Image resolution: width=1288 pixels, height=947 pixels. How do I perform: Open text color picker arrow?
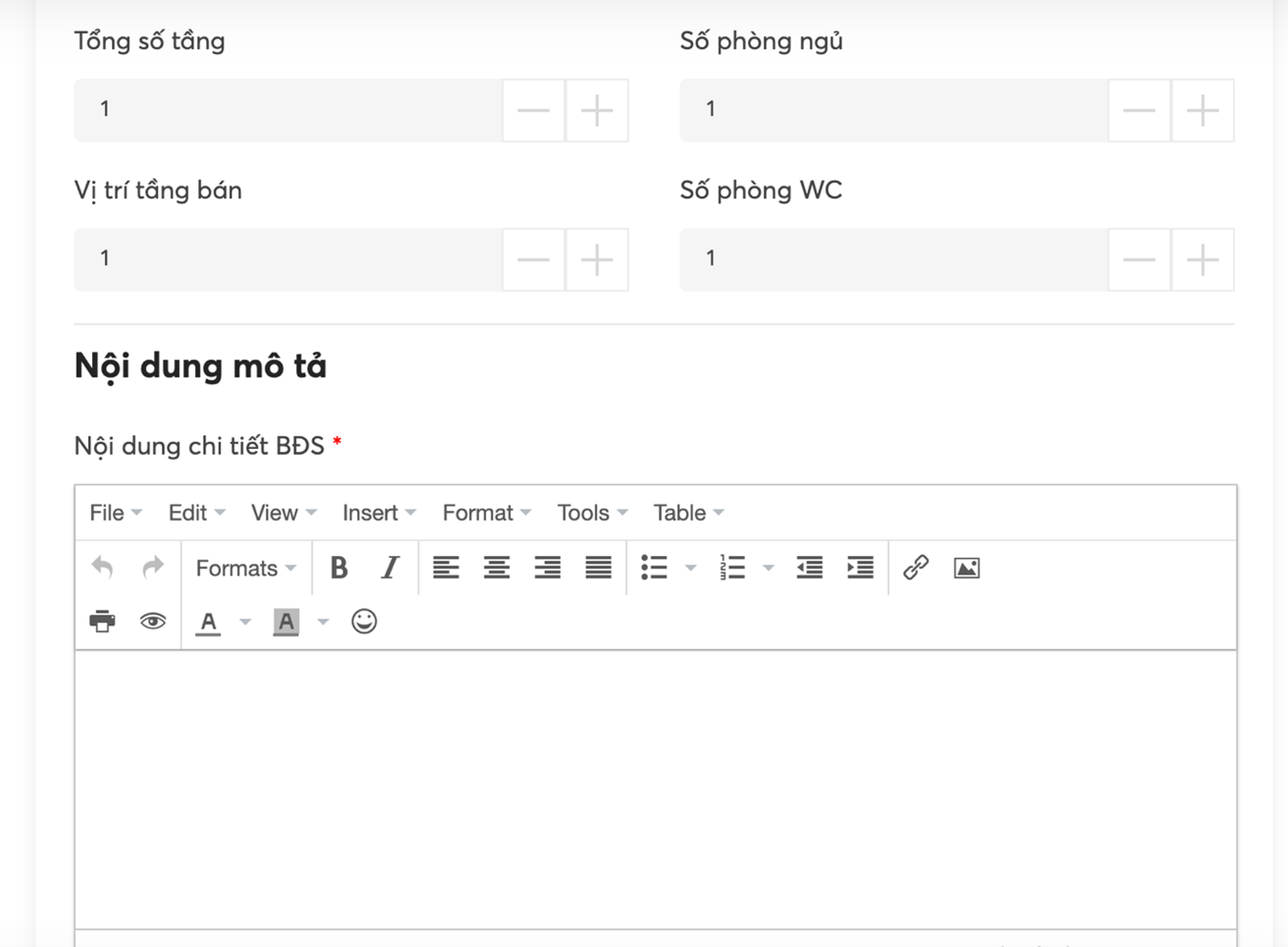[245, 622]
